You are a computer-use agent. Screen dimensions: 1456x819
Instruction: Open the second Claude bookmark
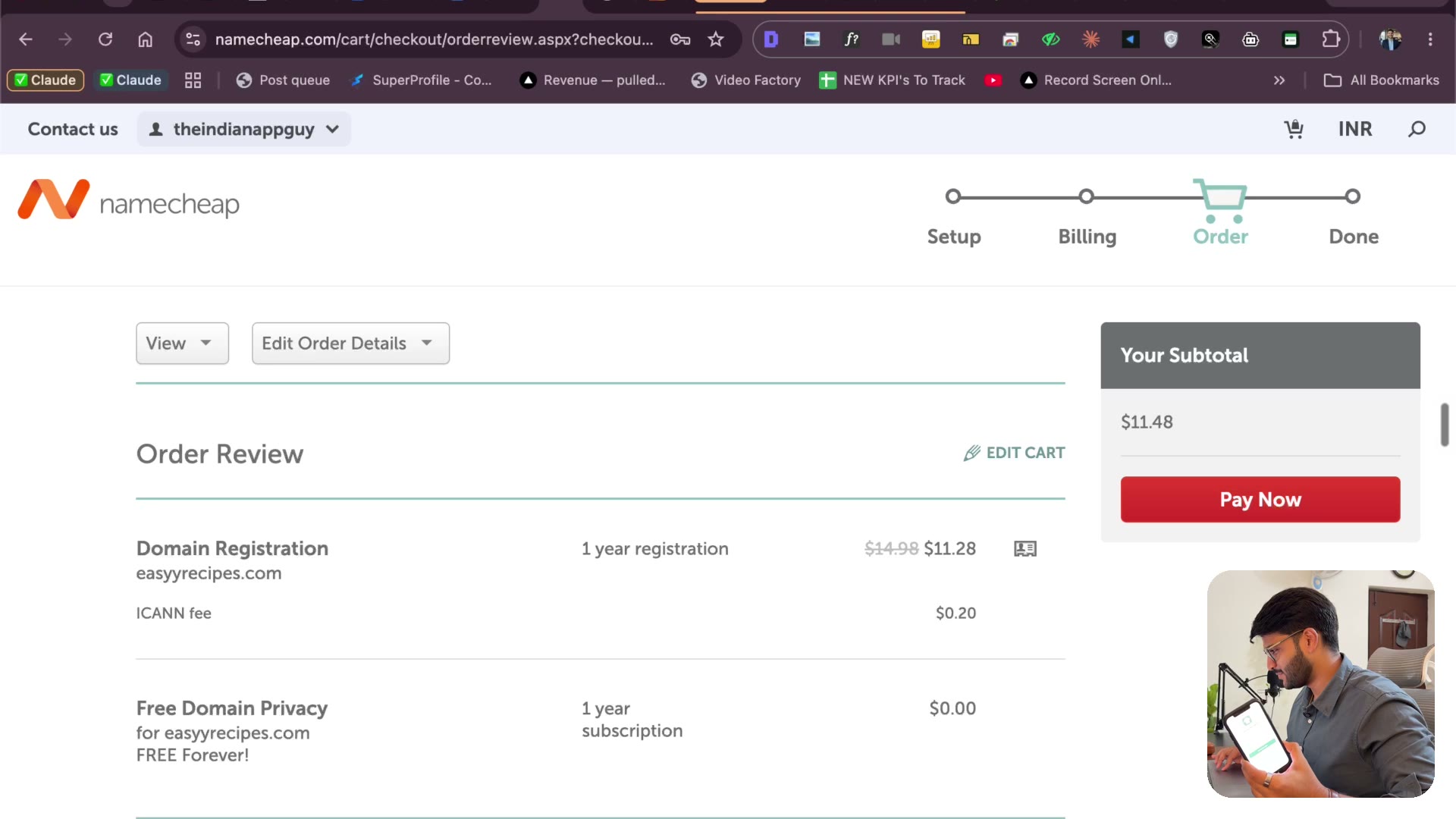(130, 80)
